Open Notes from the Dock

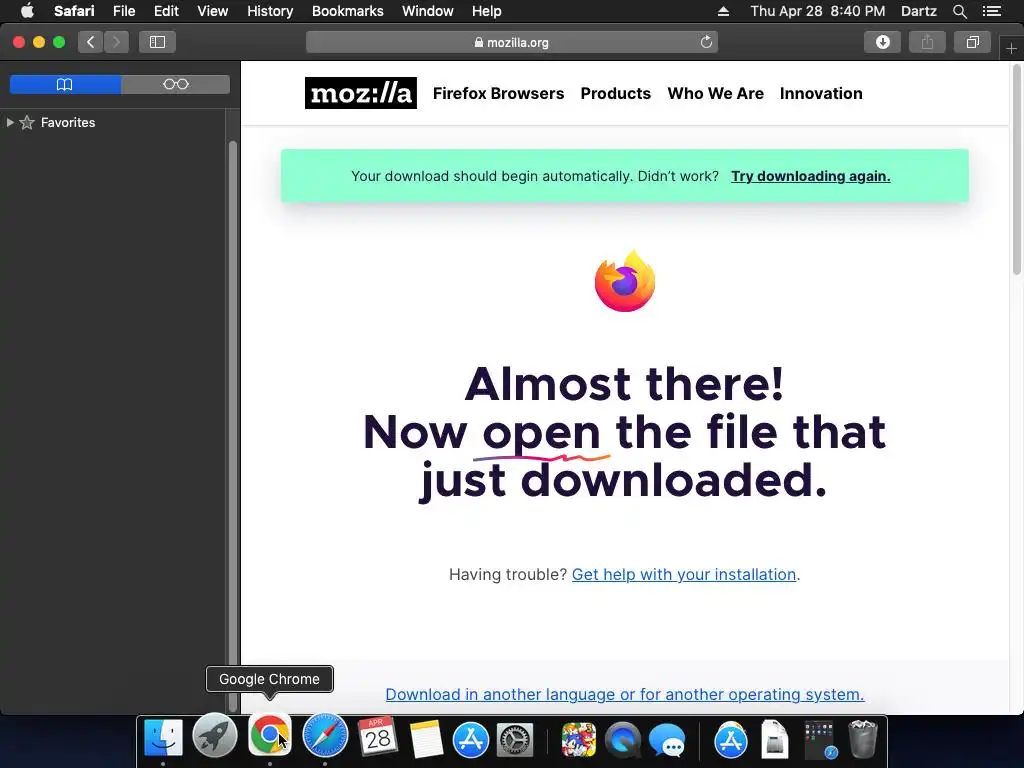point(426,740)
